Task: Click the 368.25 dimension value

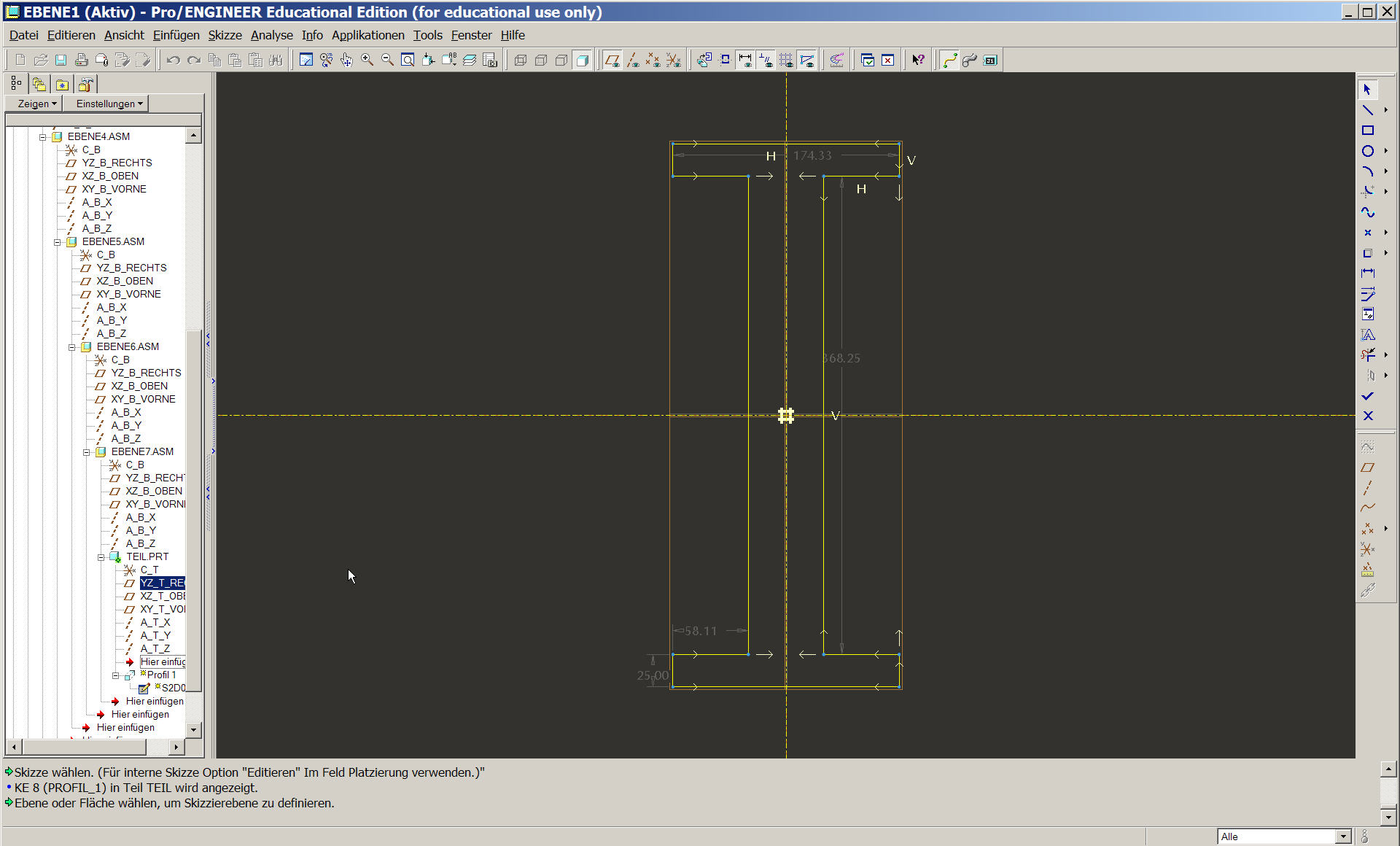Action: 841,358
